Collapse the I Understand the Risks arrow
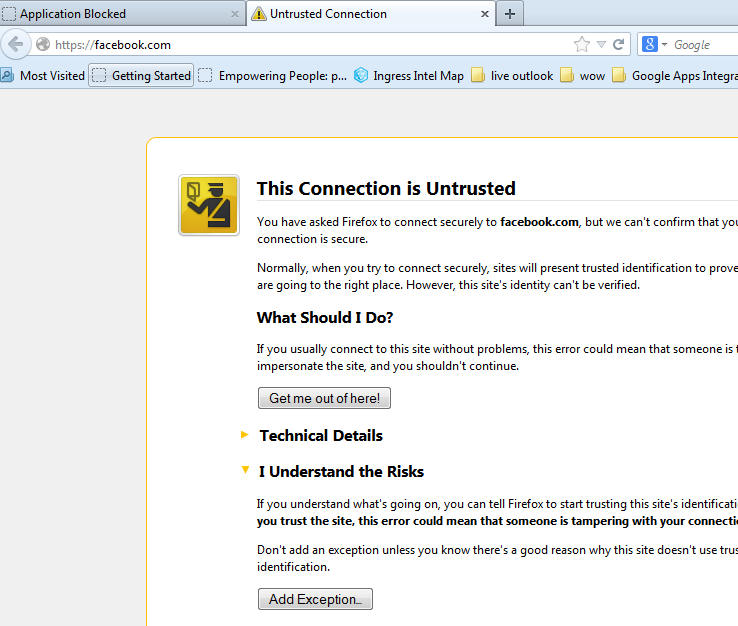This screenshot has height=626, width=738. (245, 470)
